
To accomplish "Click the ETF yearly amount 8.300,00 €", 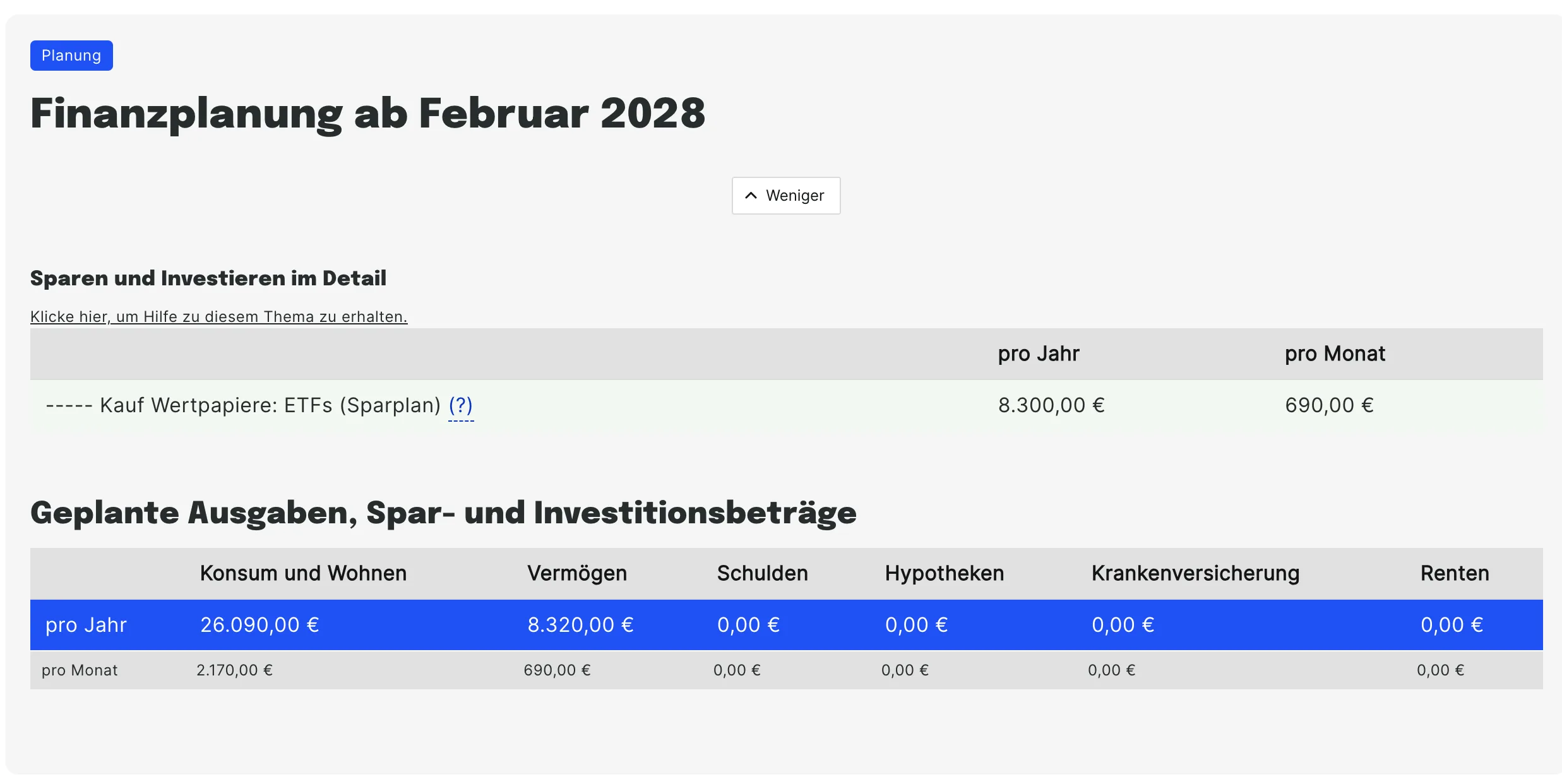I will (x=1051, y=405).
